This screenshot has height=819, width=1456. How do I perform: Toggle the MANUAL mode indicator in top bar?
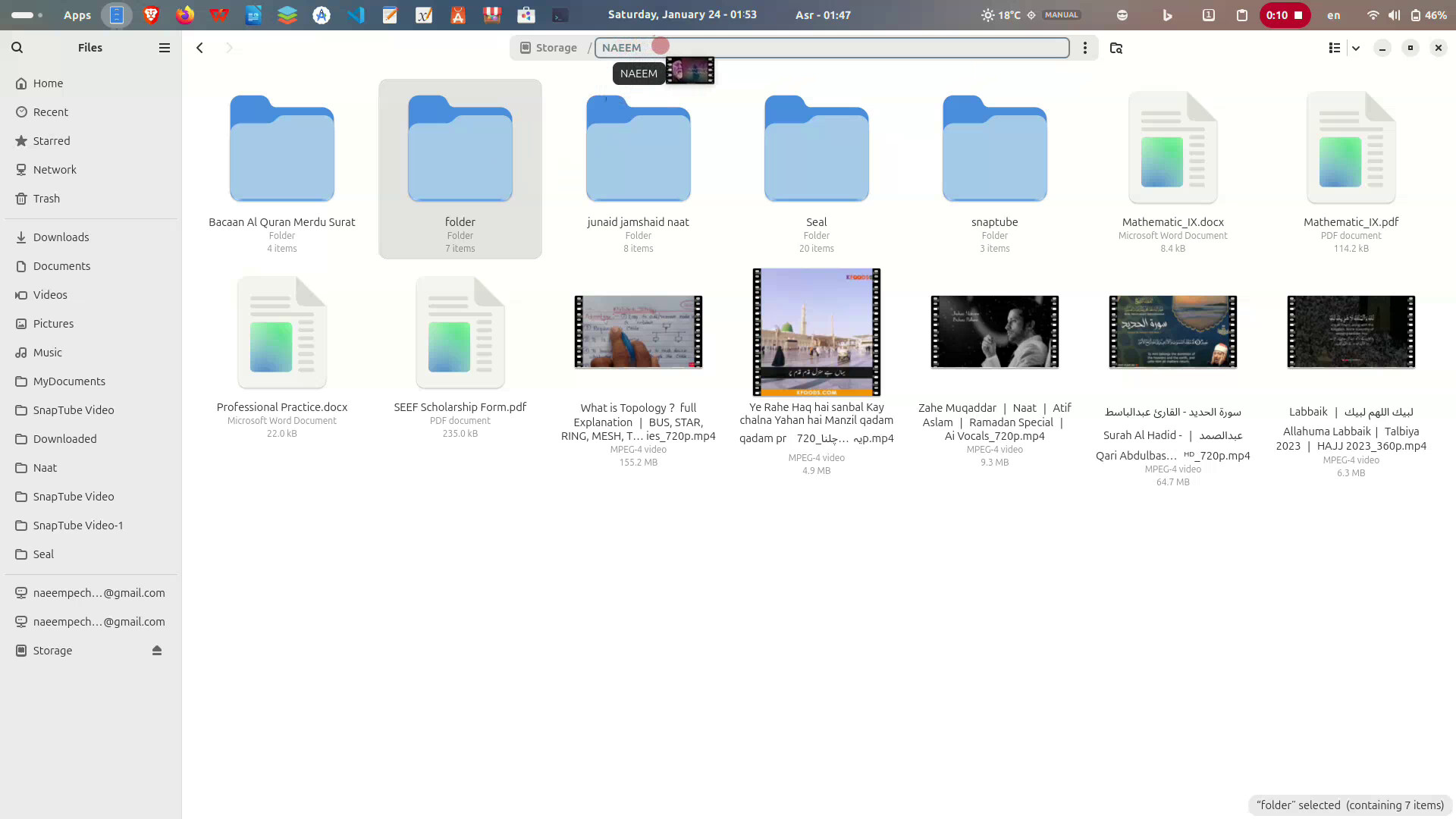click(1060, 14)
